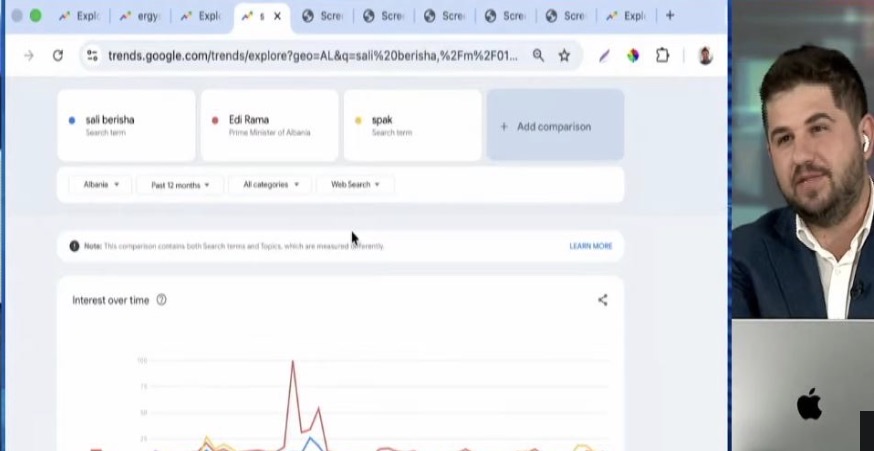Click the colorful extension icon in toolbar
874x451 pixels.
point(633,56)
